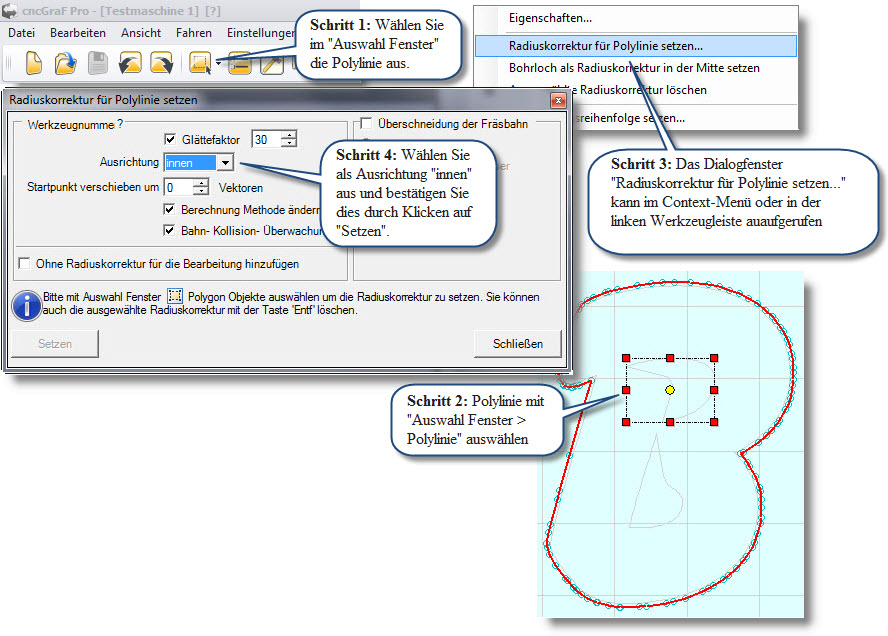The width and height of the screenshot is (888, 636).
Task: Uncheck the Berechnung Methode ändern checkbox
Action: 169,210
